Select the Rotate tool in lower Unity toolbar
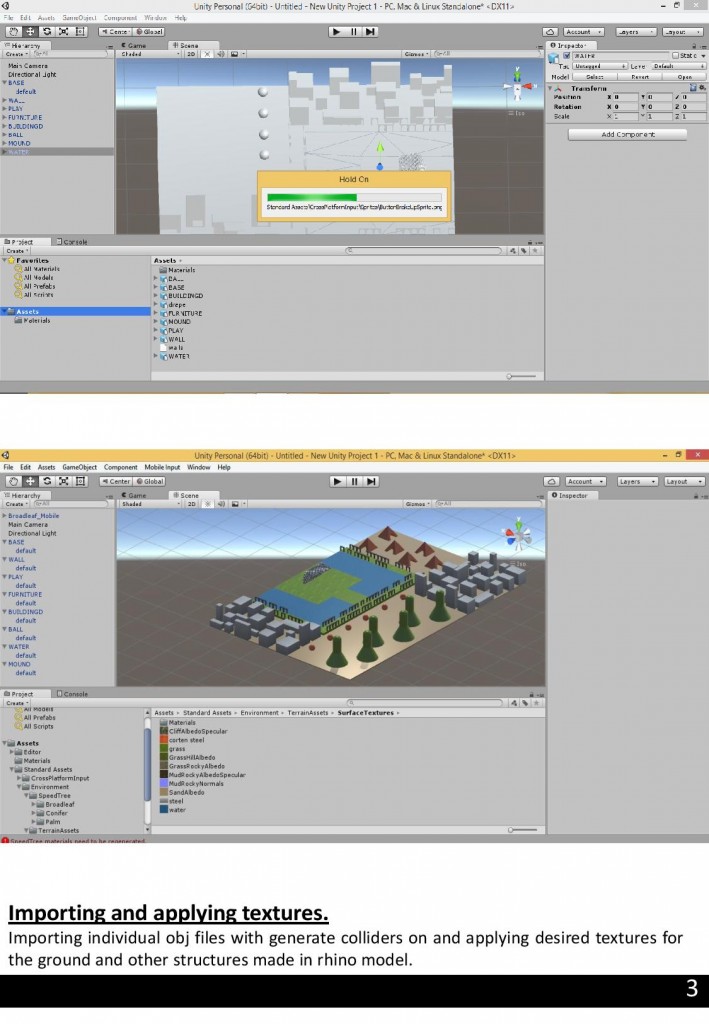This screenshot has height=1024, width=709. click(47, 481)
